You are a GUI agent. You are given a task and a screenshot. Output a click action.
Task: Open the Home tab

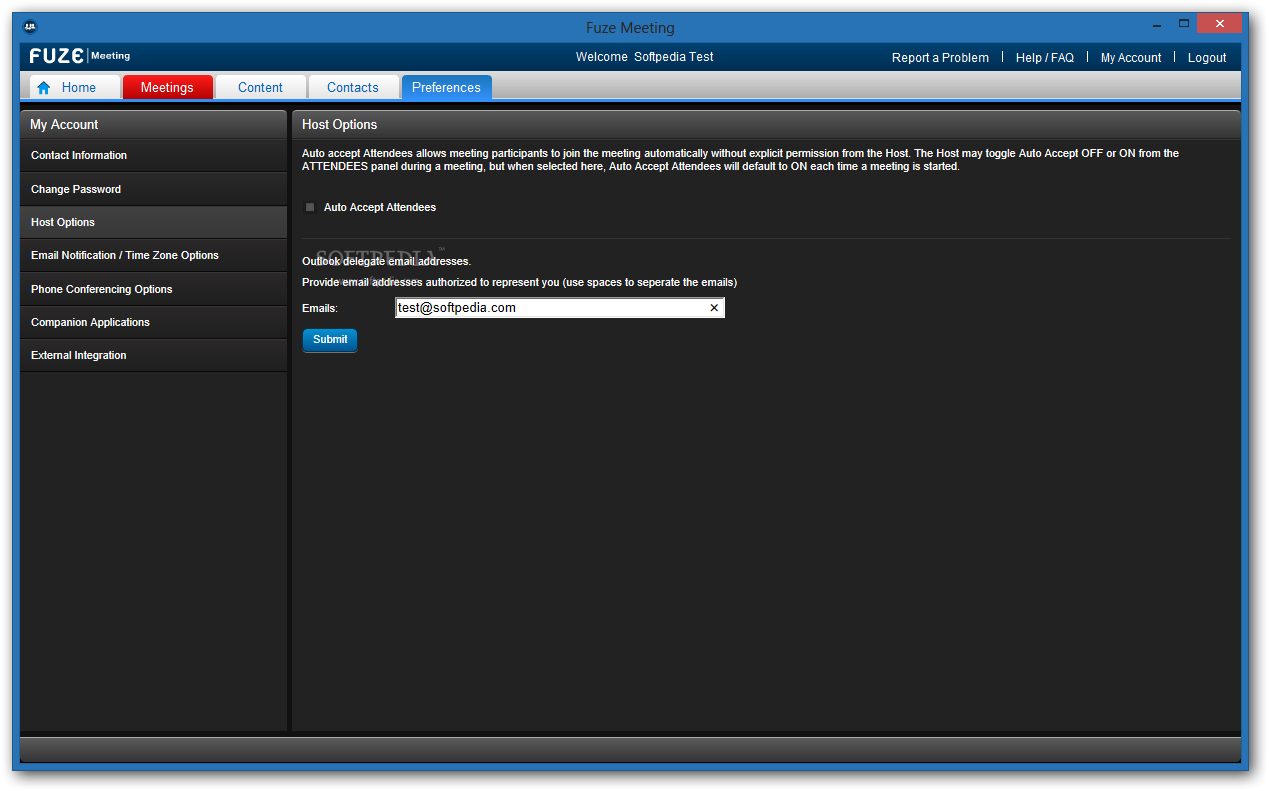[x=75, y=88]
